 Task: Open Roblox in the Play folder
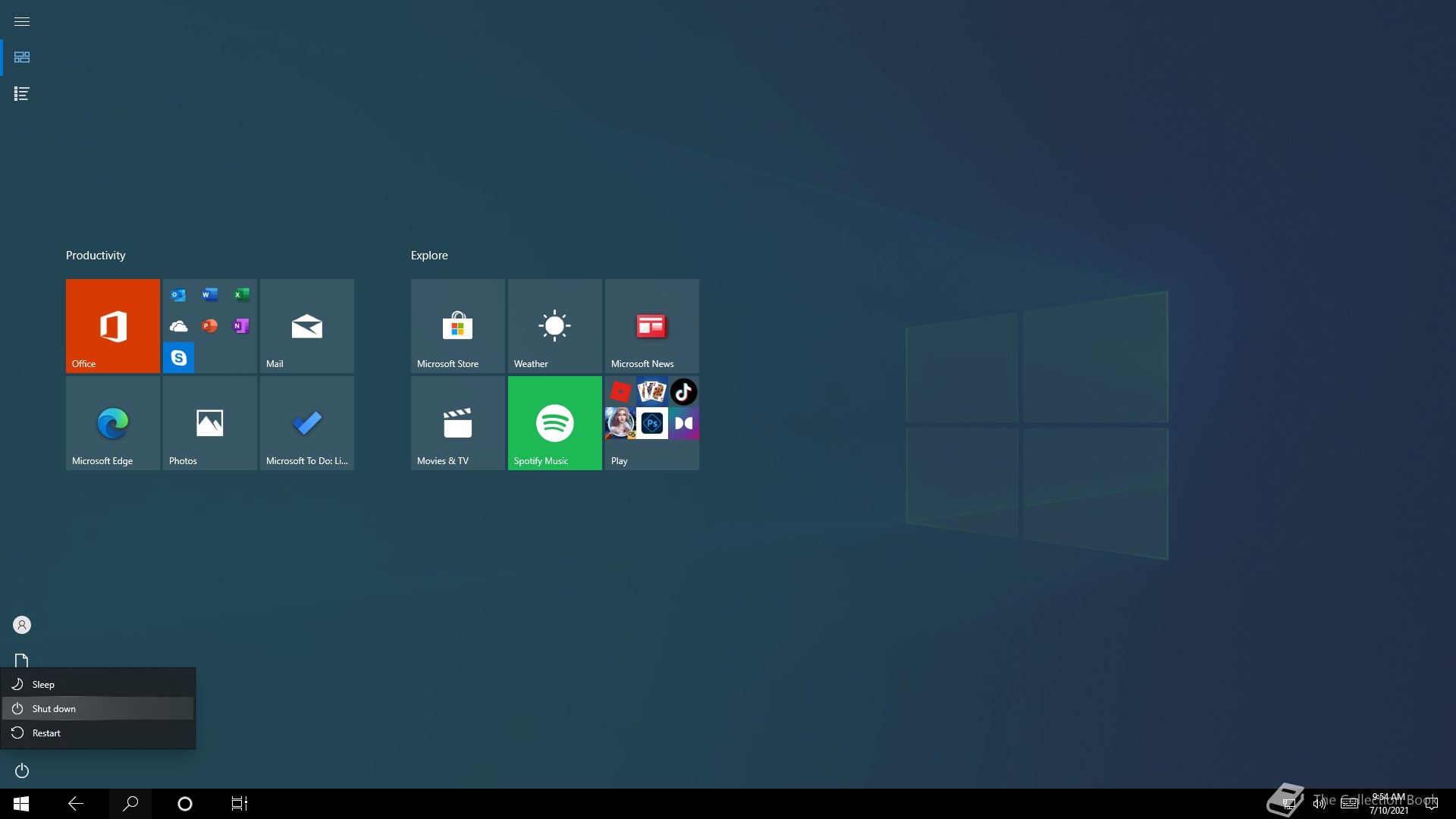(x=620, y=392)
